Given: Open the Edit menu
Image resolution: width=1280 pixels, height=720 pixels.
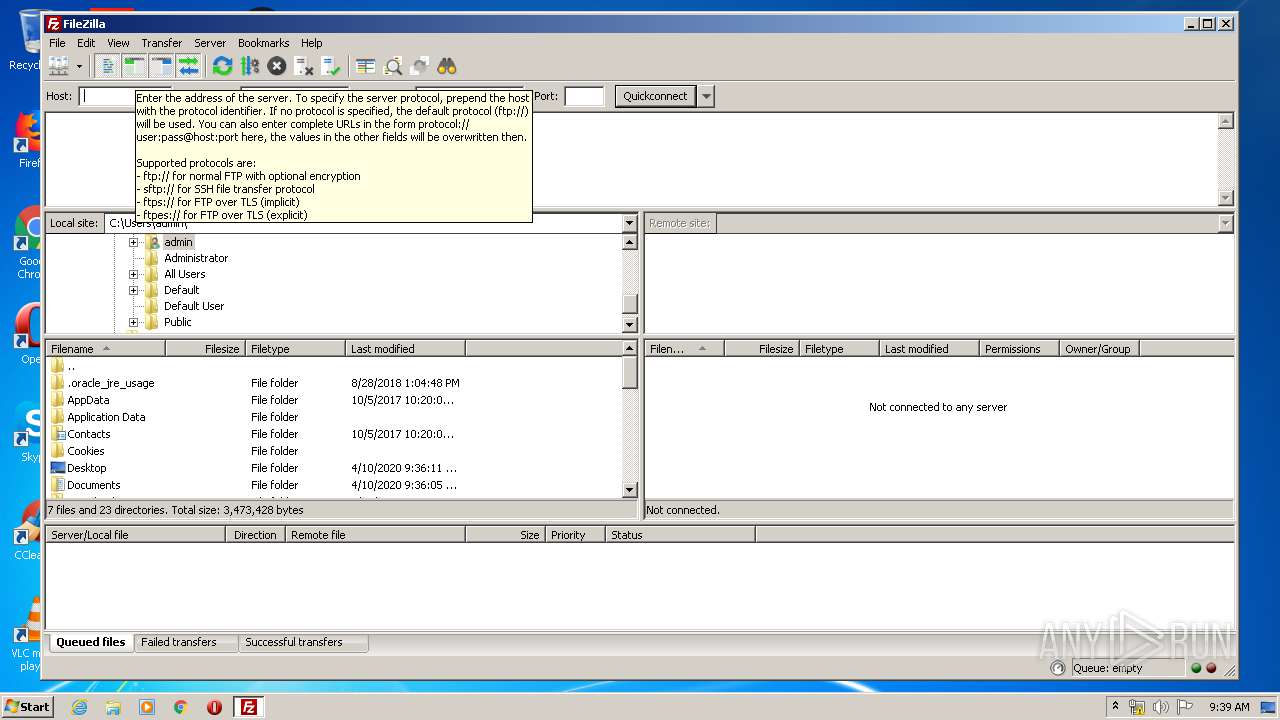Looking at the screenshot, I should (x=86, y=43).
